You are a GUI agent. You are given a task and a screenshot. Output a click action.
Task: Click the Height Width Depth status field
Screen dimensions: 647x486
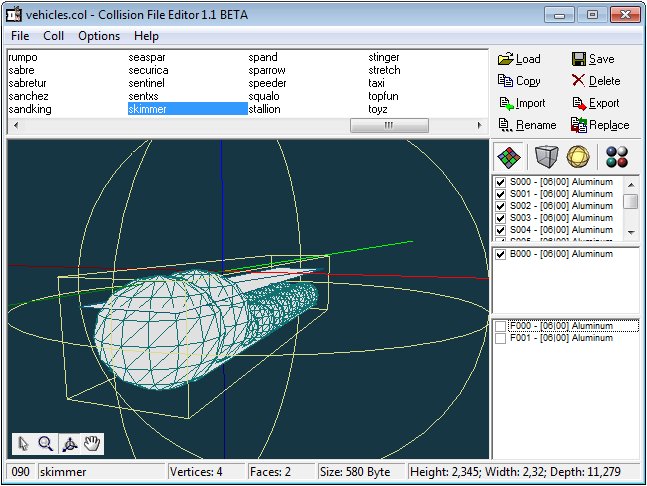pyautogui.click(x=524, y=472)
